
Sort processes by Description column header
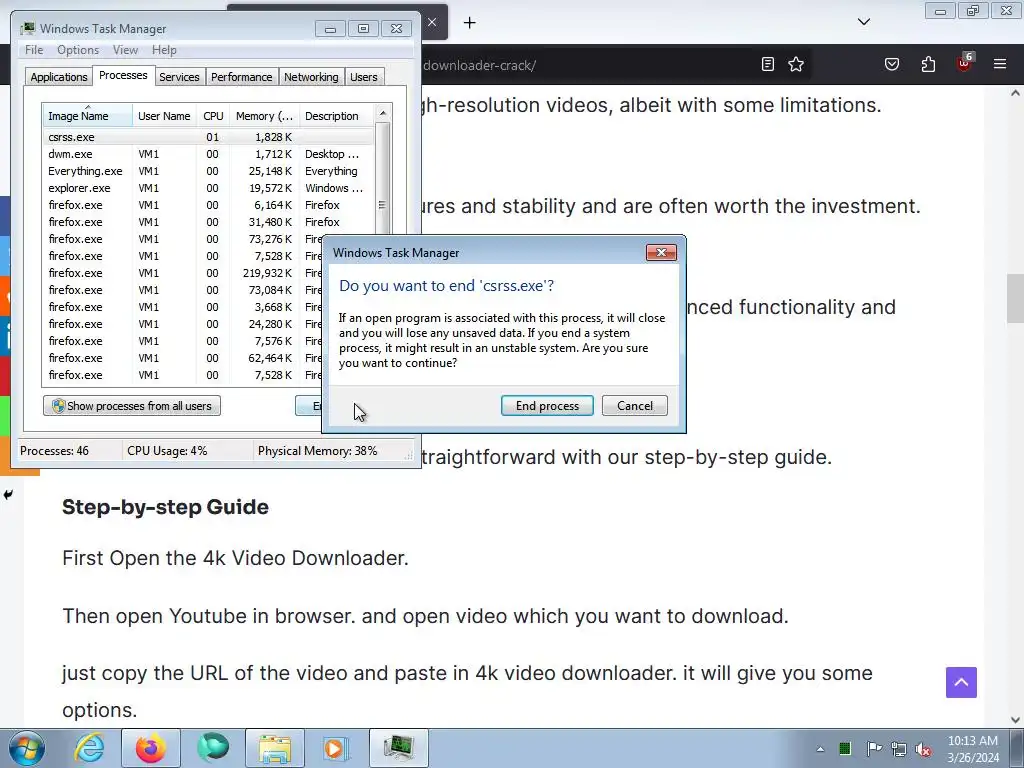click(337, 116)
